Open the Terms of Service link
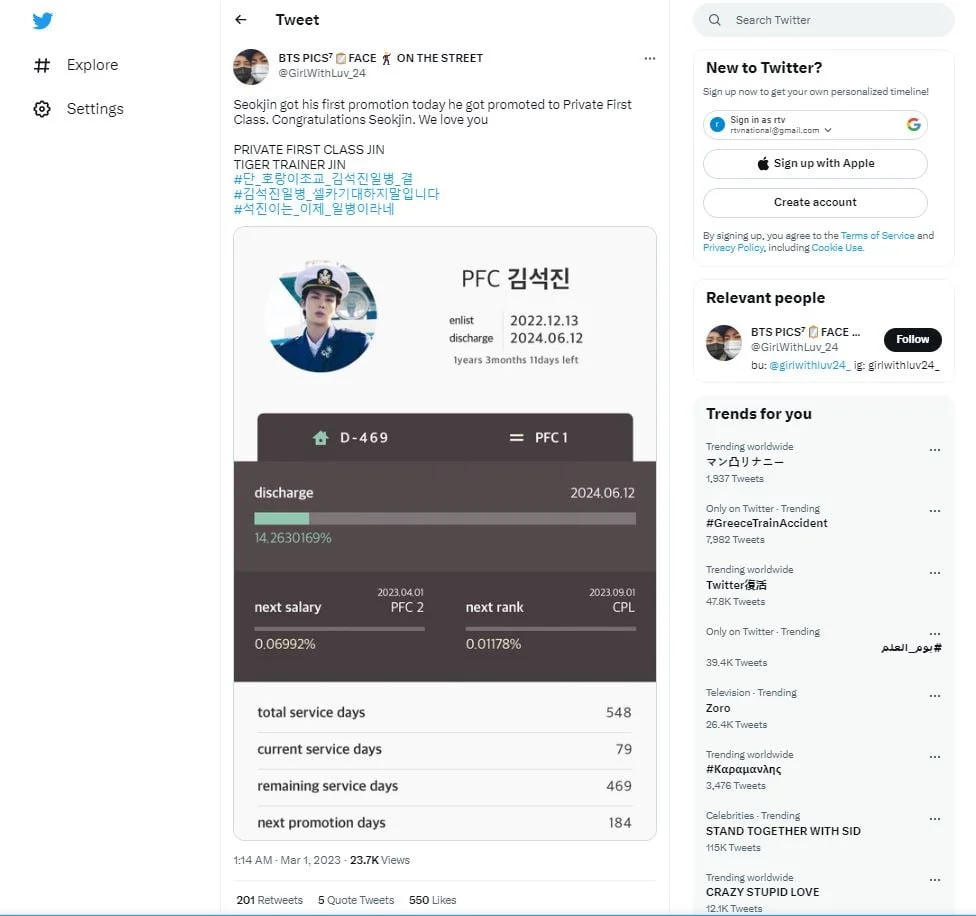This screenshot has height=916, width=976. click(x=877, y=236)
